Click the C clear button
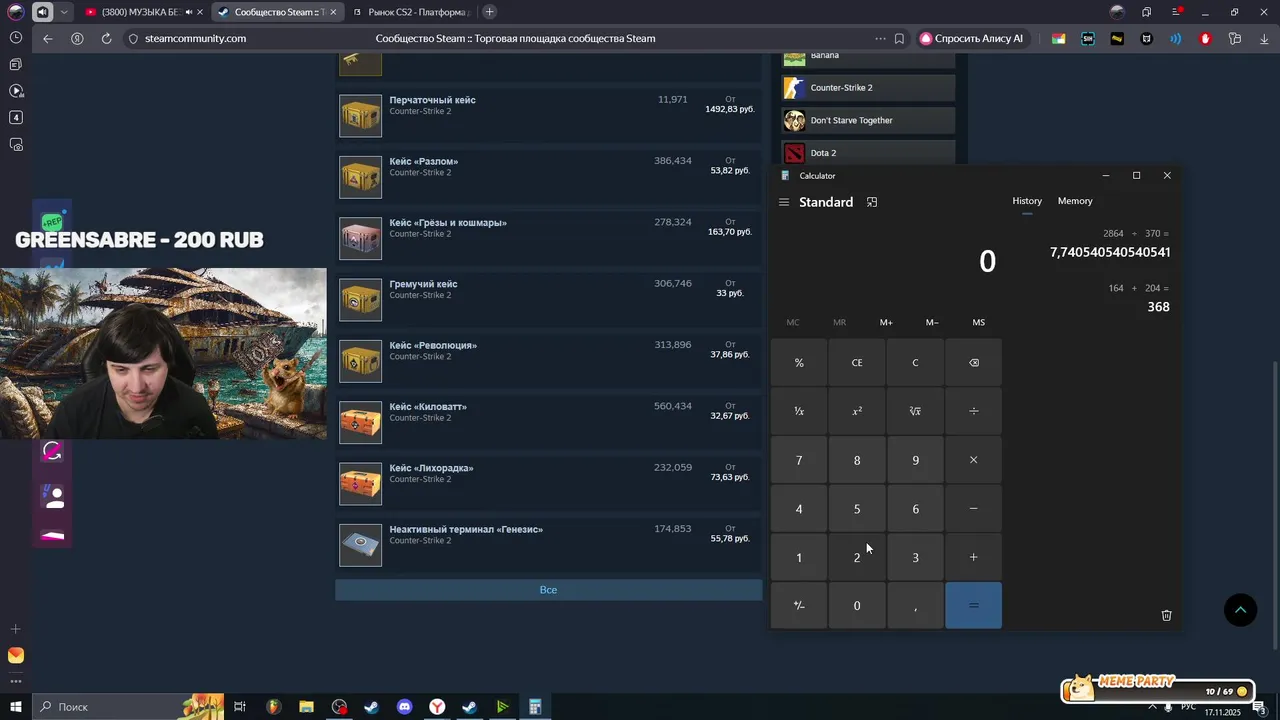Screen dimensions: 1280x720 coord(915,363)
